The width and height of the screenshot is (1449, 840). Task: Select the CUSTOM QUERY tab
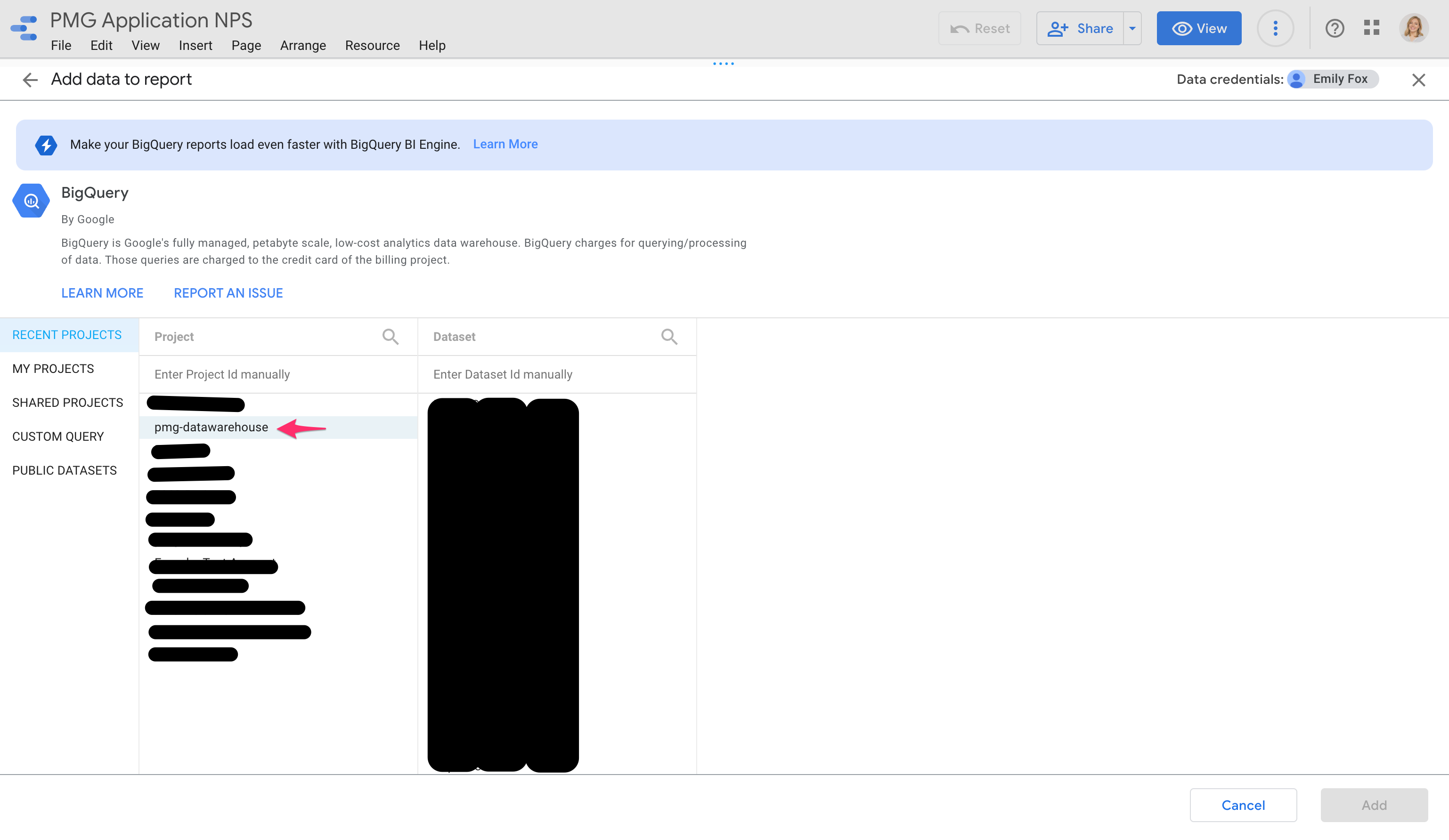pos(58,436)
